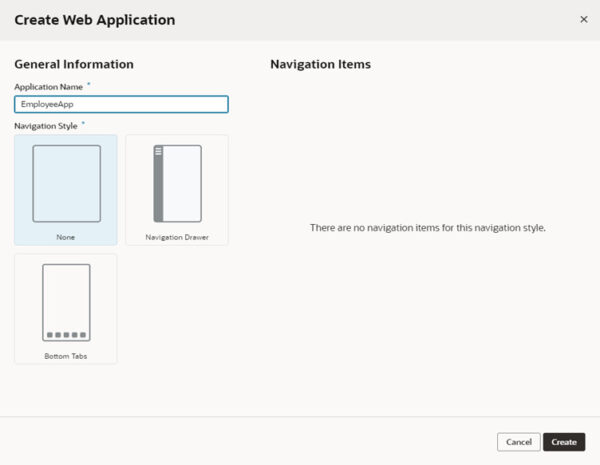Click the "Navigation Drawer" caption text
This screenshot has width=600, height=465.
click(x=177, y=237)
